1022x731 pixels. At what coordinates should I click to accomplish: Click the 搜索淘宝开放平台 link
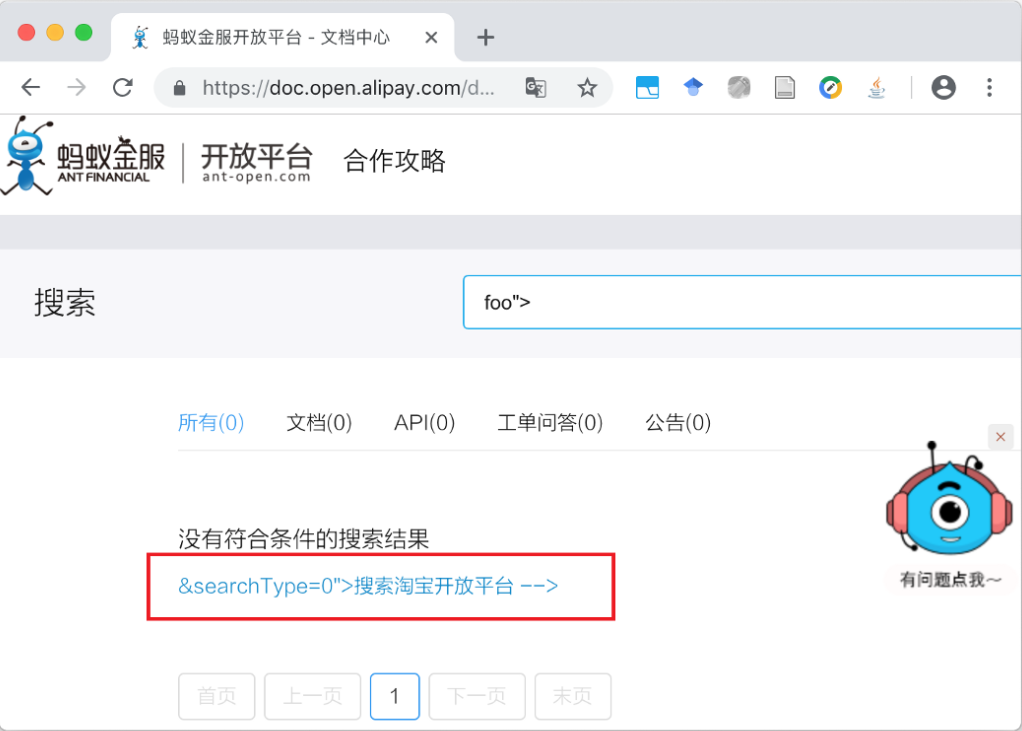(368, 586)
